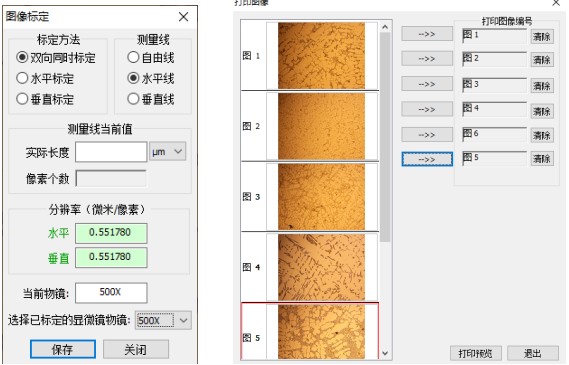Click -->> button for 图 1 slot
Screen dimensions: 569x365
pos(427,34)
